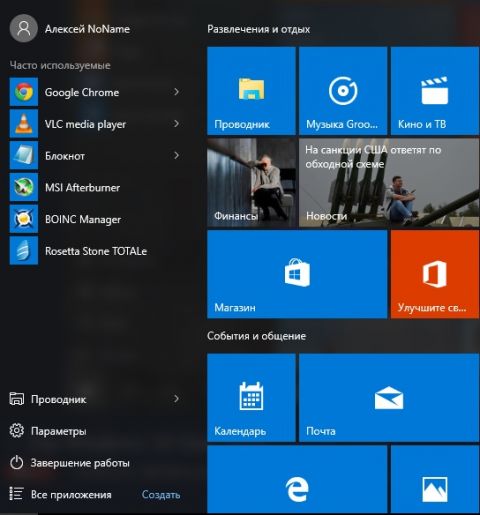The width and height of the screenshot is (480, 515).
Task: Open the Новости news live tile
Action: pyautogui.click(x=389, y=183)
